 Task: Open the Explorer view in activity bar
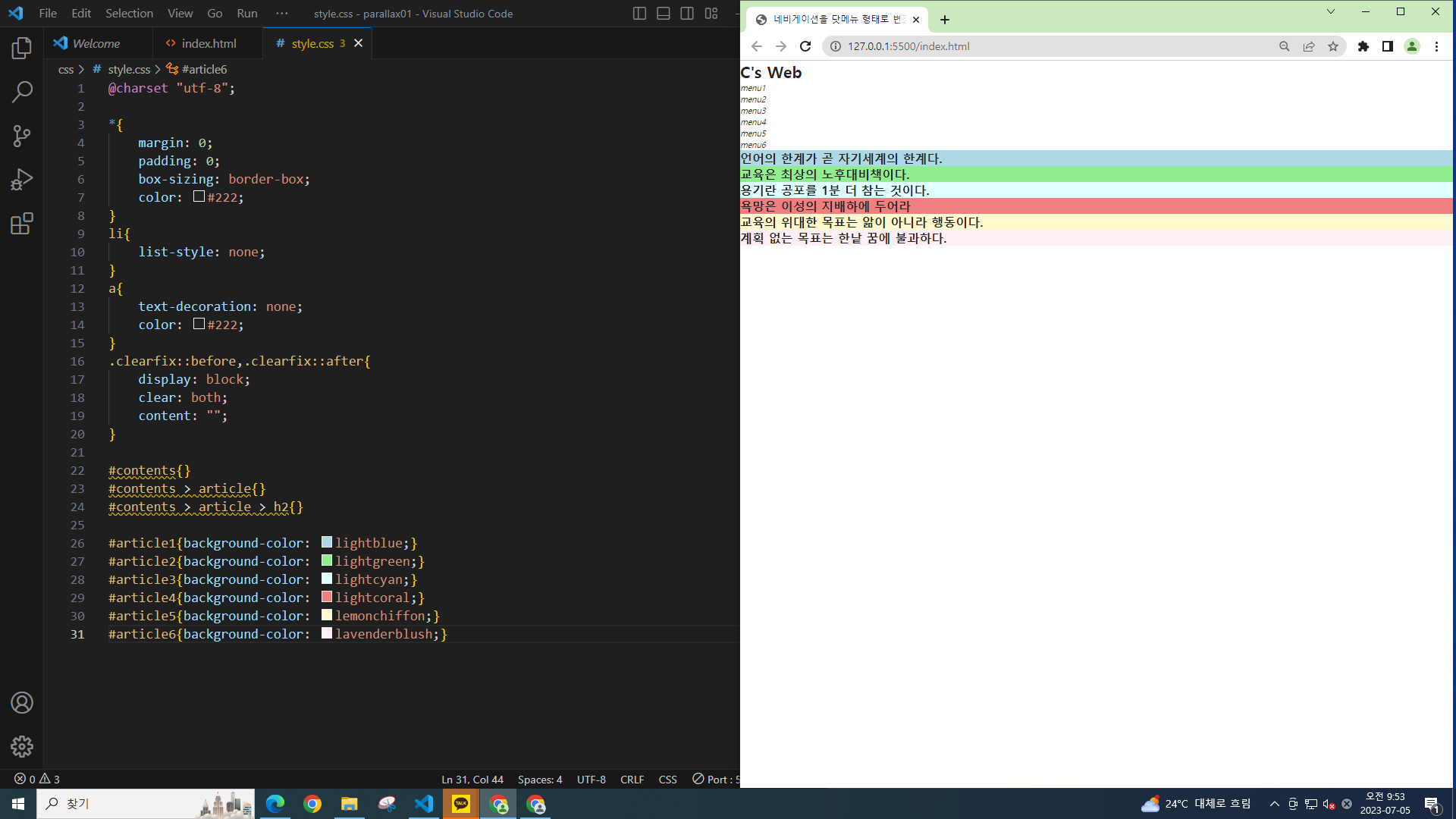[x=22, y=49]
